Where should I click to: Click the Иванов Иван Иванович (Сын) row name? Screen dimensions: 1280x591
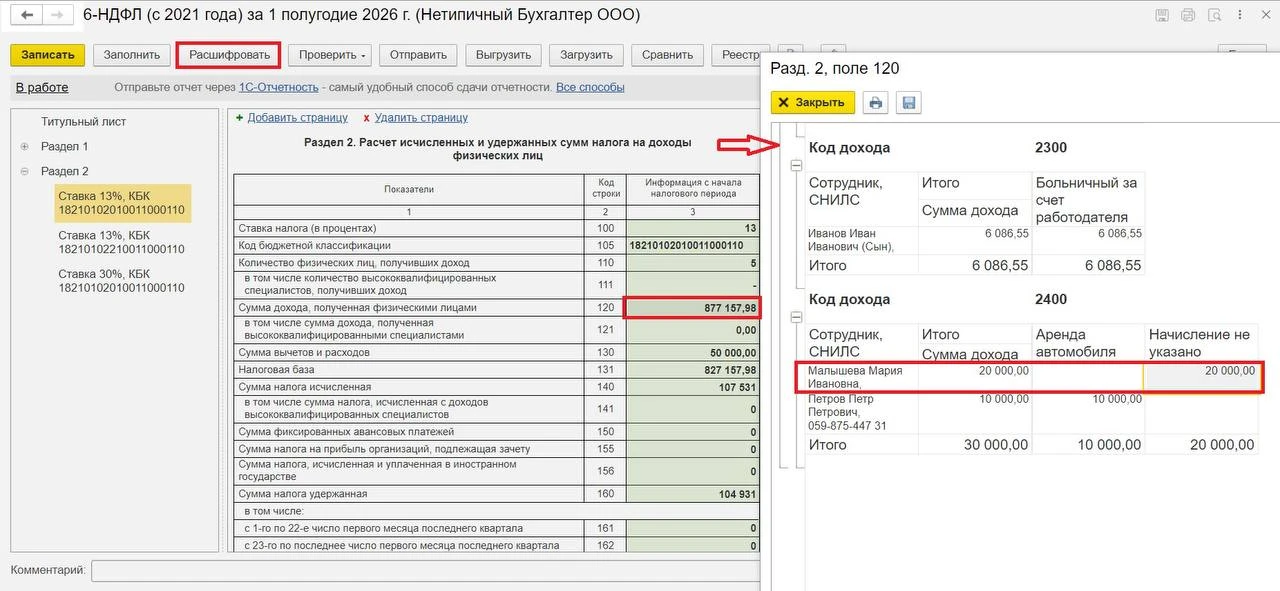pos(851,240)
